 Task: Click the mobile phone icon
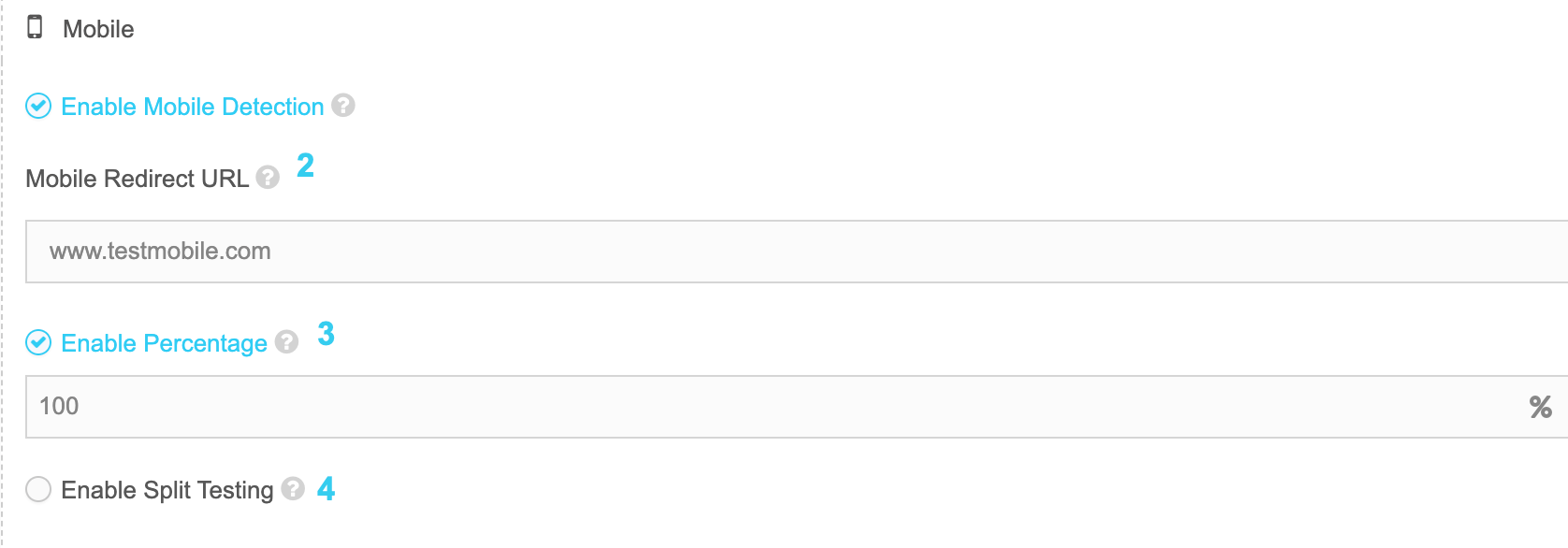[35, 27]
